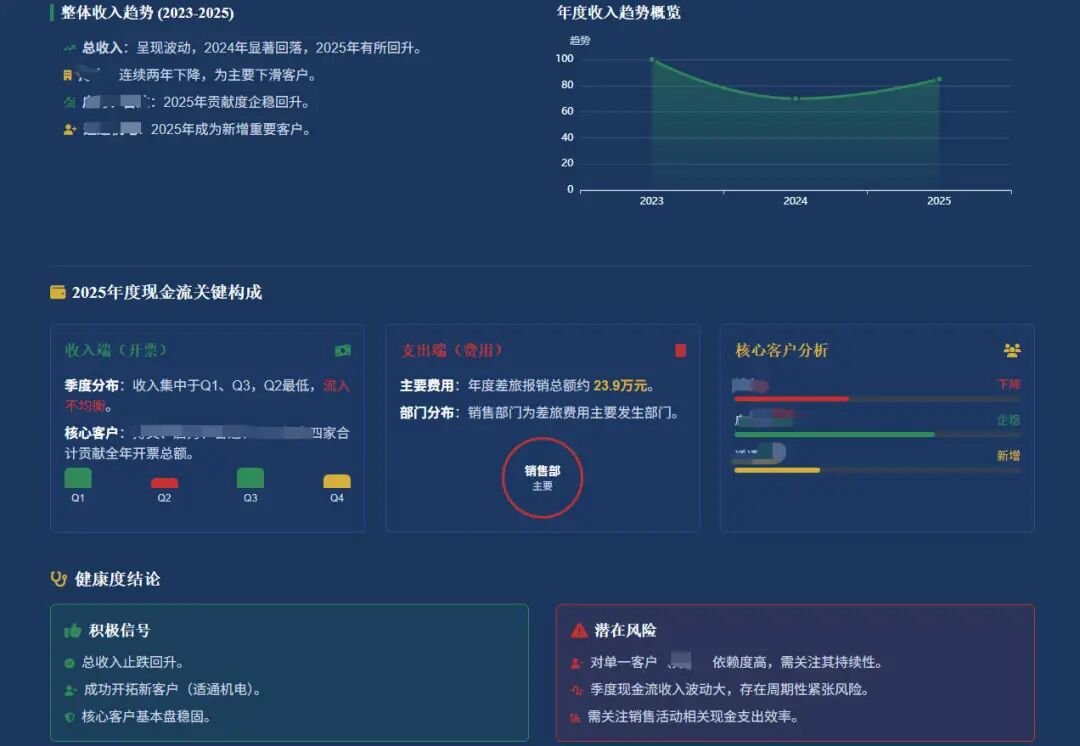Click the person-add icon beside new important customer bullet
Screen dimensions: 1080x746
click(x=67, y=128)
